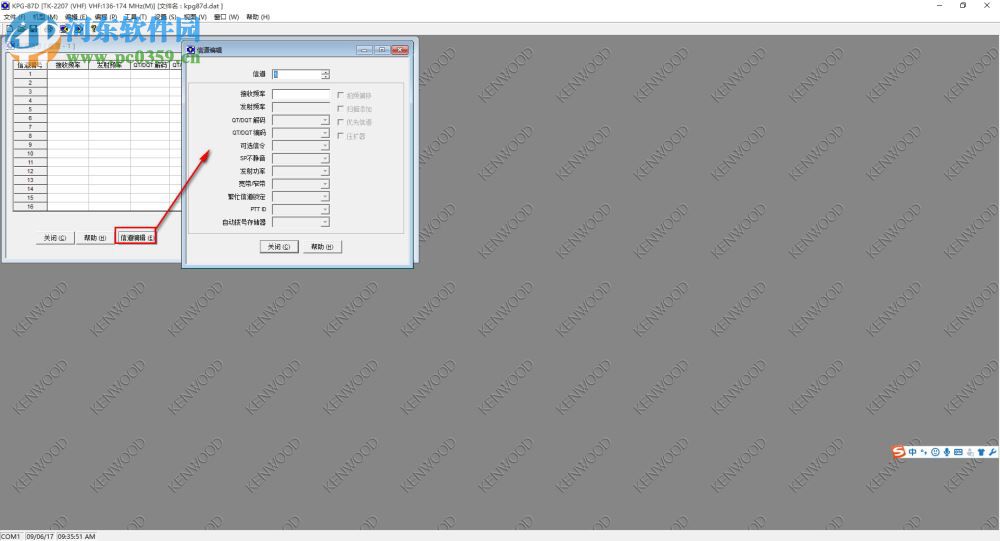Click the 发射频率 column header in table
Viewport: 1000px width, 541px height.
109,65
